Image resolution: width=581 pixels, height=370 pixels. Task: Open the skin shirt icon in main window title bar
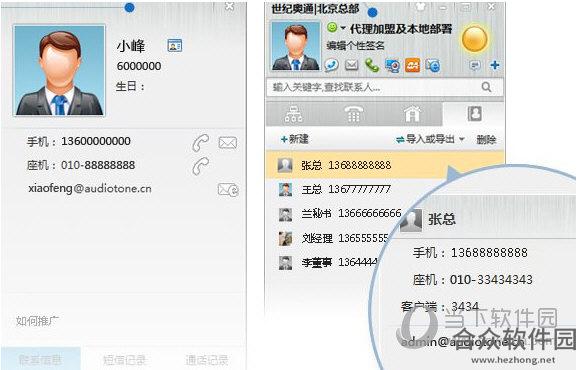point(420,7)
